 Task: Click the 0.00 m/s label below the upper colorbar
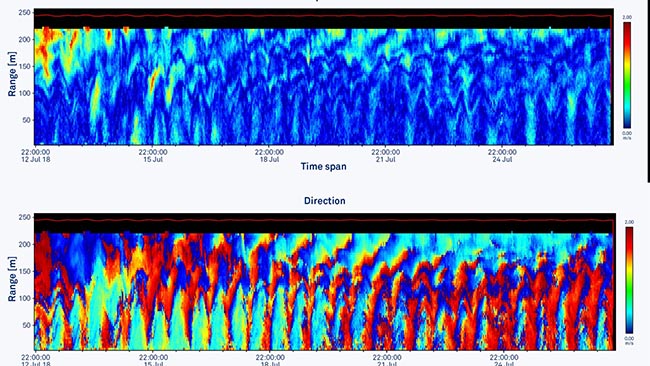(x=627, y=135)
